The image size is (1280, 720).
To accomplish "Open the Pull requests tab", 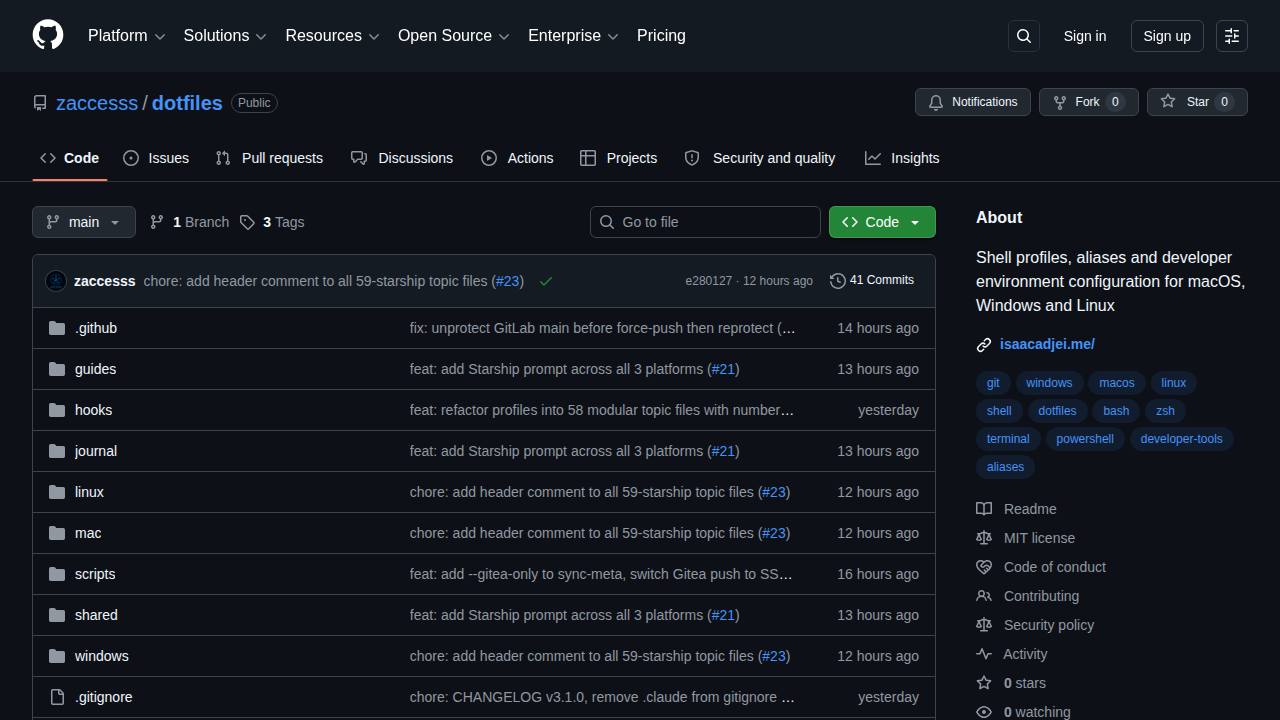I will click(269, 158).
